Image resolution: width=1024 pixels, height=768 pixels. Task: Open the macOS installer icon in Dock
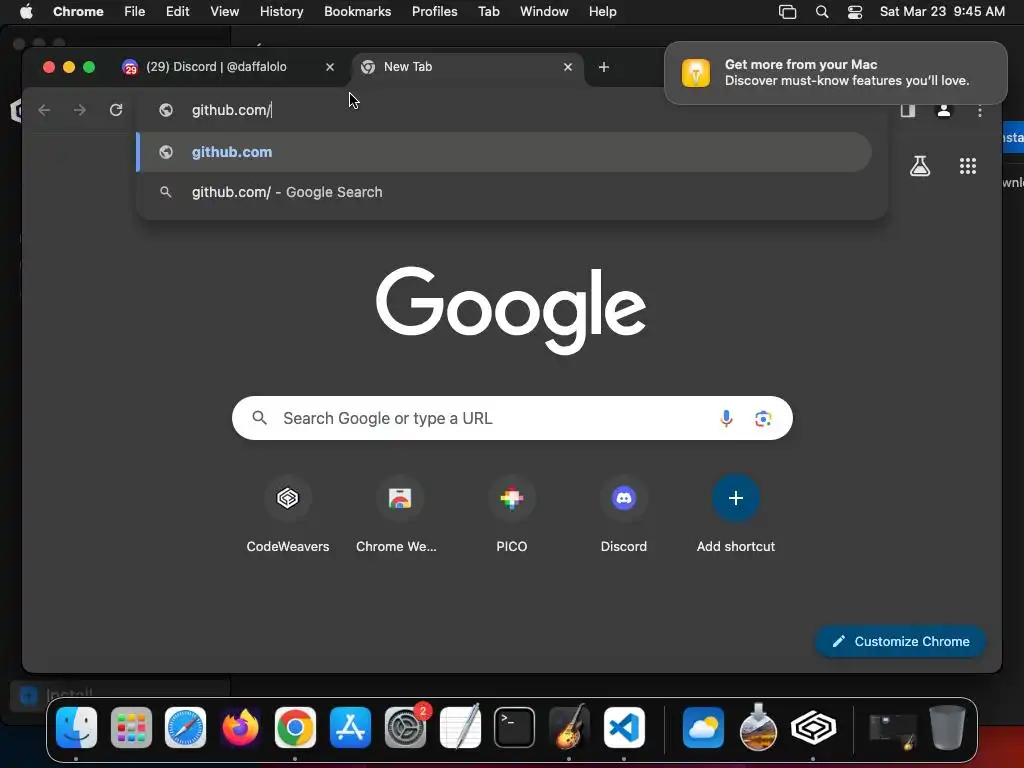758,727
